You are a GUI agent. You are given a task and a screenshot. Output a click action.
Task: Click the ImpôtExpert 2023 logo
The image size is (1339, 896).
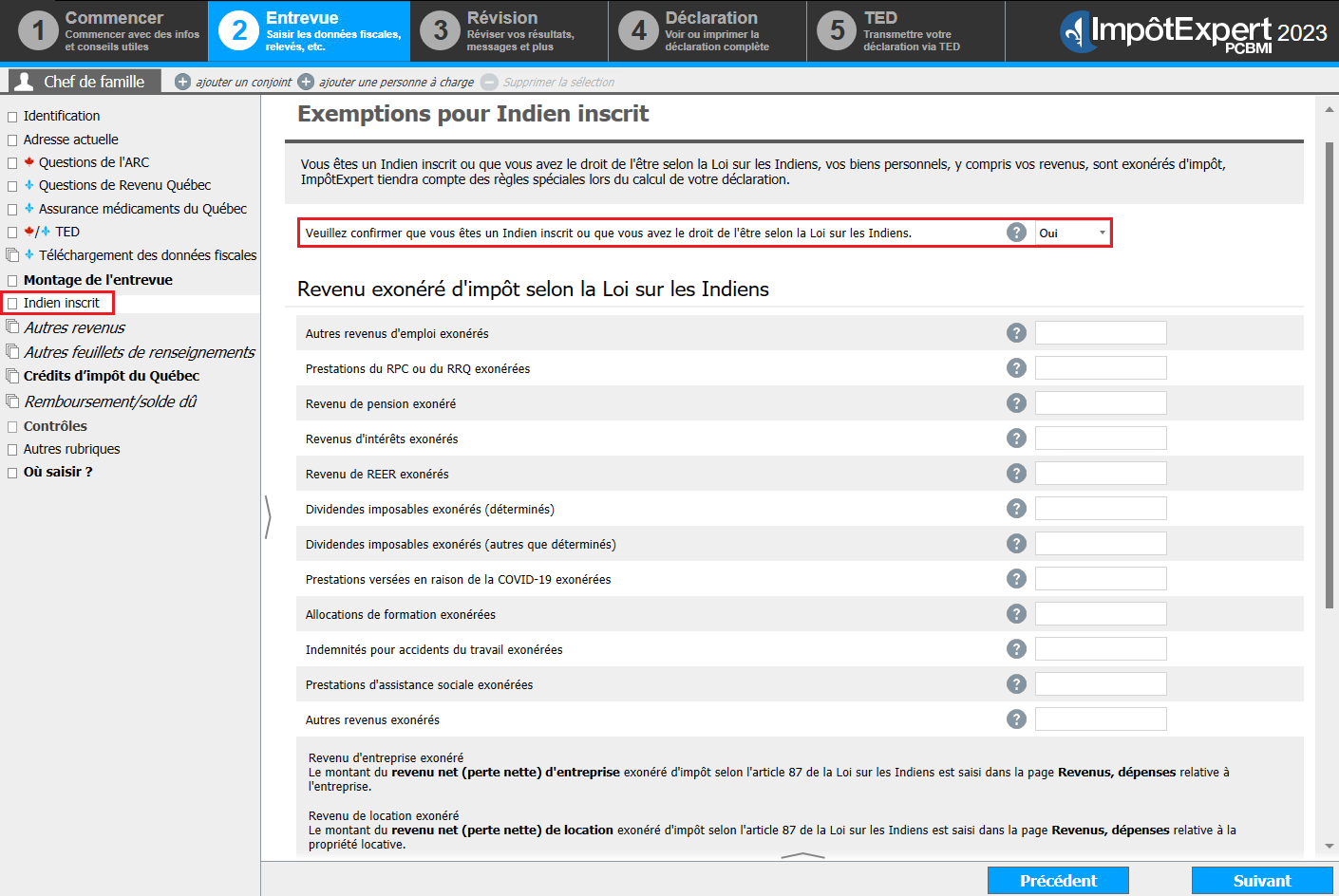[x=1193, y=31]
